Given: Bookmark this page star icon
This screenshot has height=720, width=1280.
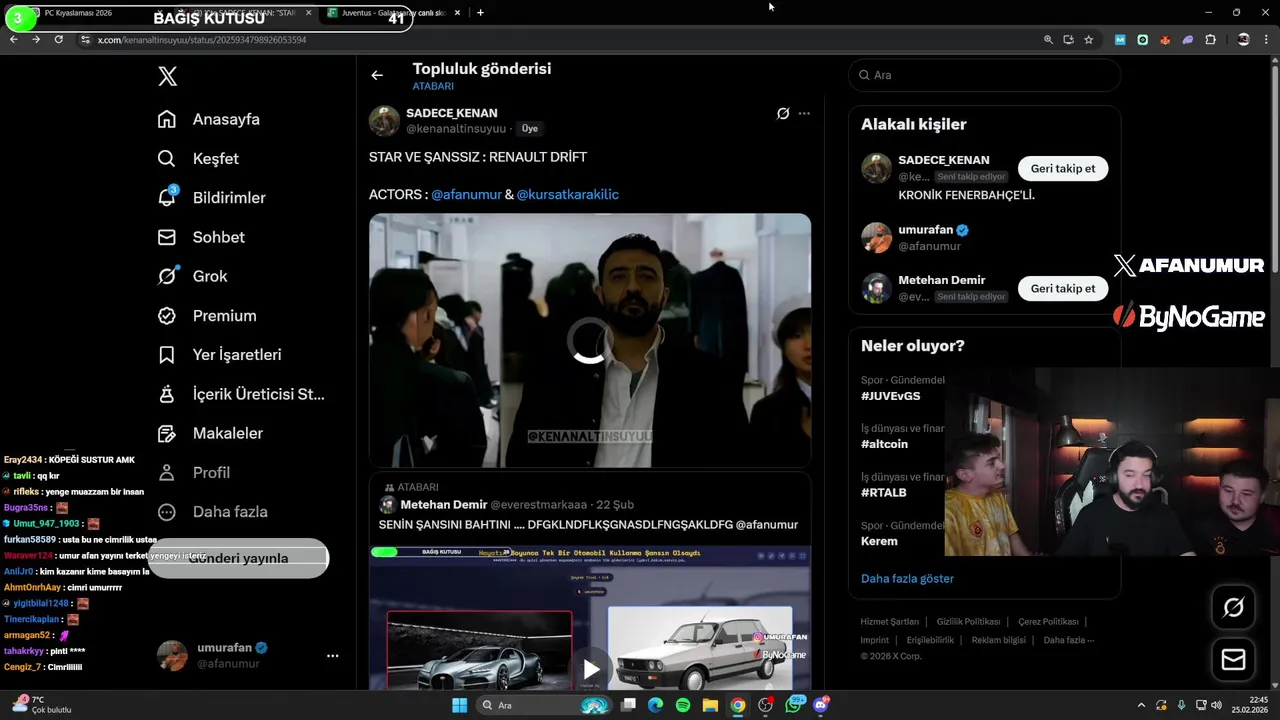Looking at the screenshot, I should tap(1089, 40).
